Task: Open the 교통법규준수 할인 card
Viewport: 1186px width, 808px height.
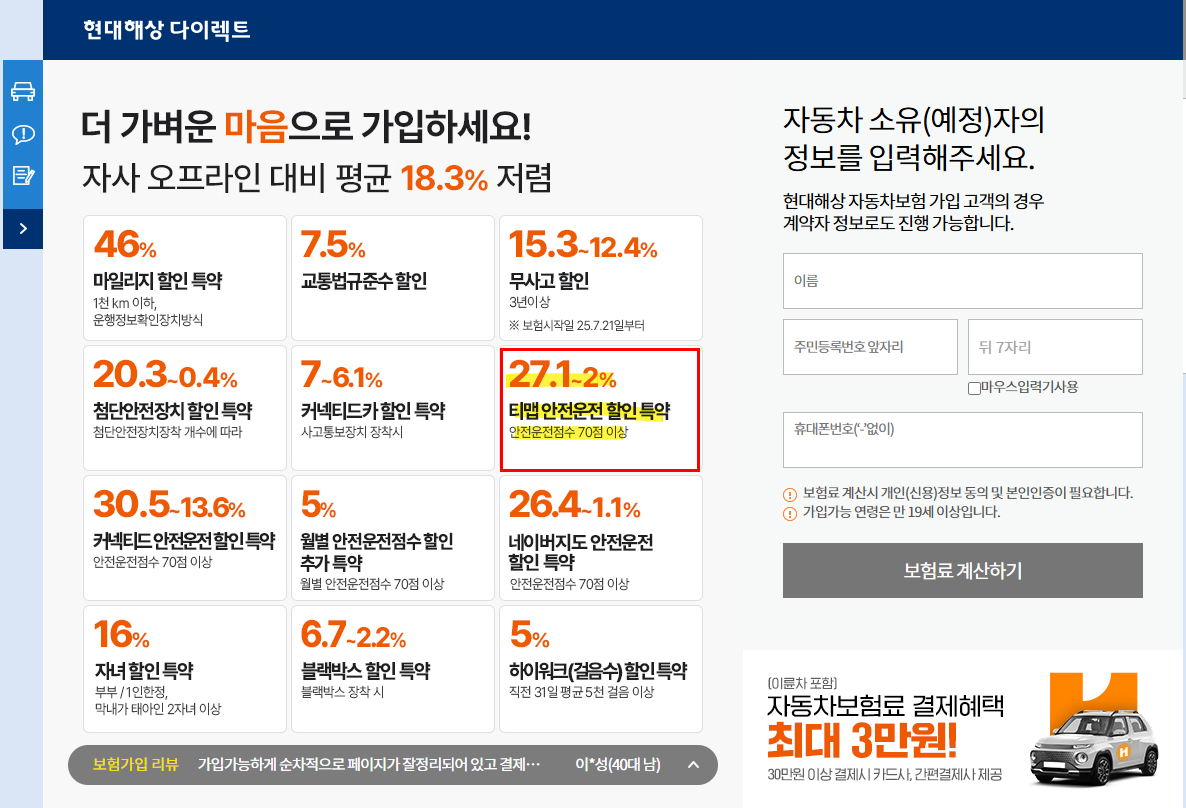Action: pyautogui.click(x=393, y=278)
